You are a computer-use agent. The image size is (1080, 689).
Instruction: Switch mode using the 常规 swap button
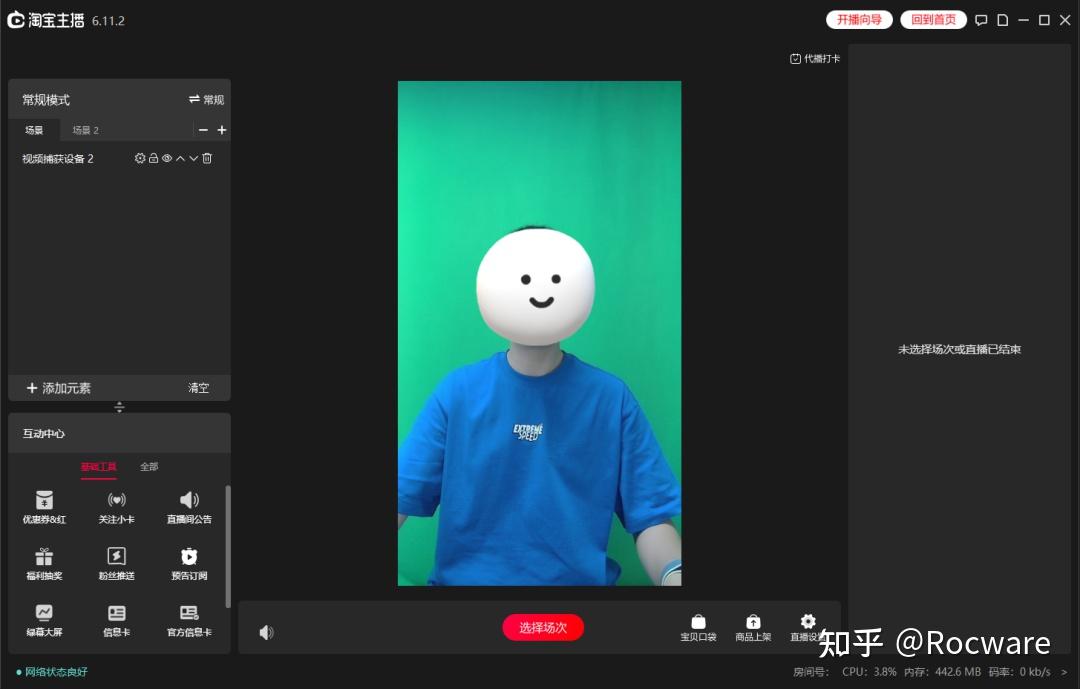click(x=207, y=100)
